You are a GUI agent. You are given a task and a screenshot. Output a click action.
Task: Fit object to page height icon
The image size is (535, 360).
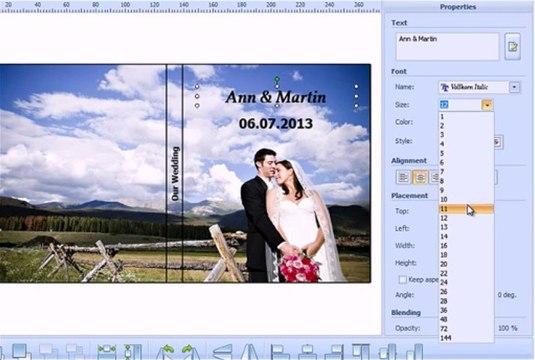click(x=133, y=352)
